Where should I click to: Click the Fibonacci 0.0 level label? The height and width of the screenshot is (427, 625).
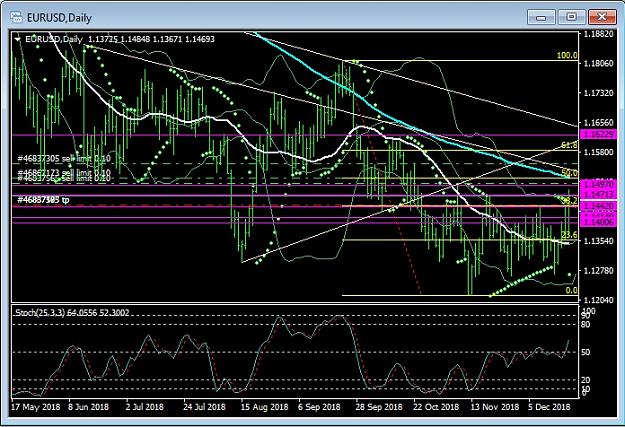click(x=572, y=290)
